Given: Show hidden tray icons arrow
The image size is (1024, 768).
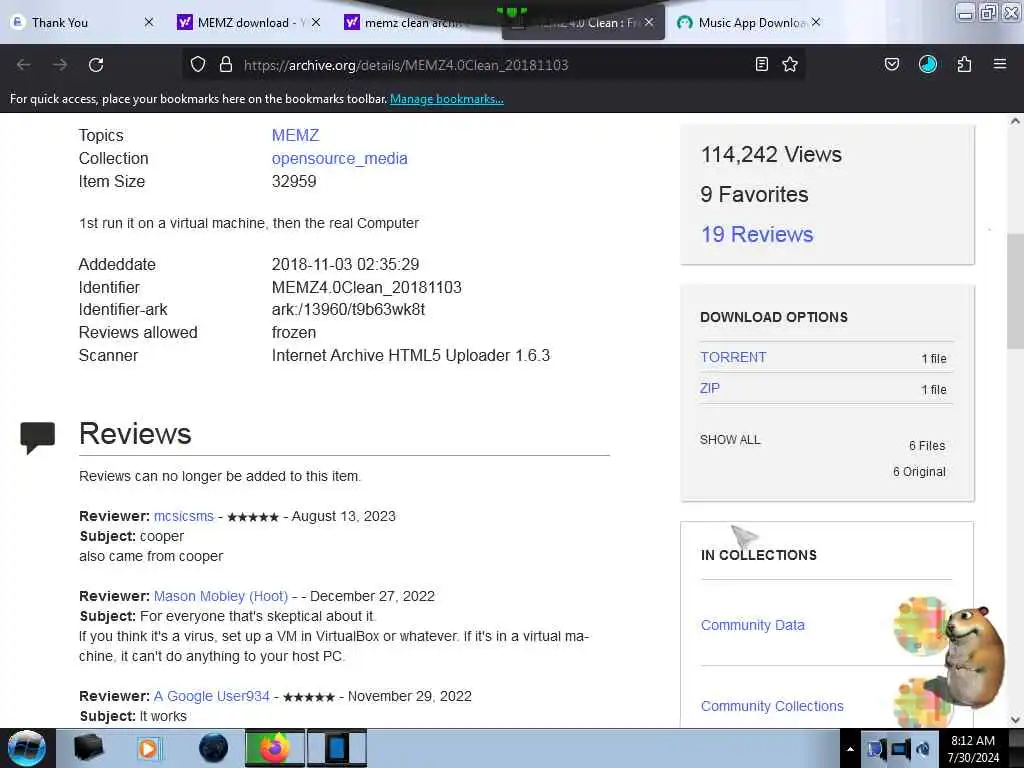Looking at the screenshot, I should click(x=850, y=749).
